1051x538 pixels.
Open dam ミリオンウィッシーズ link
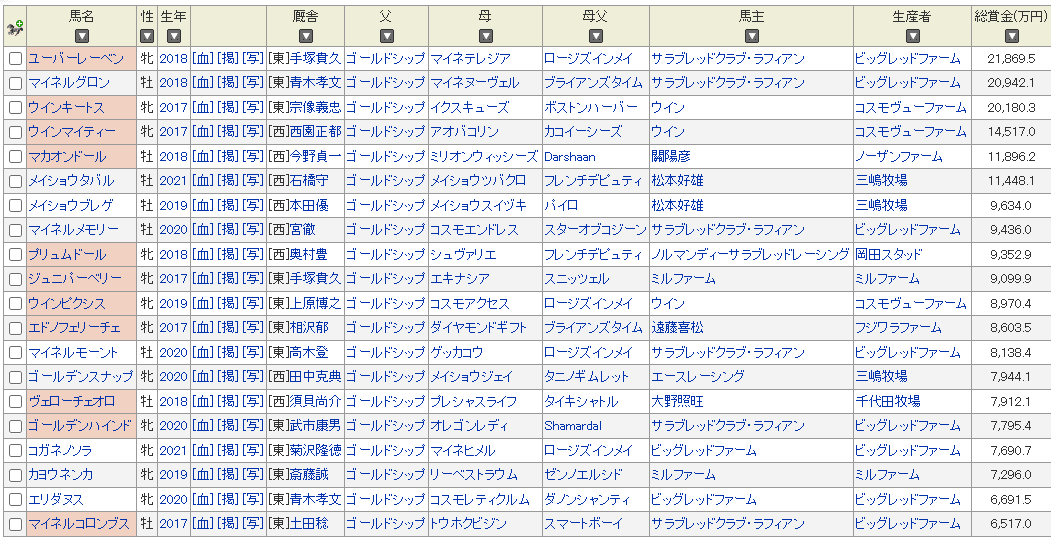click(484, 157)
